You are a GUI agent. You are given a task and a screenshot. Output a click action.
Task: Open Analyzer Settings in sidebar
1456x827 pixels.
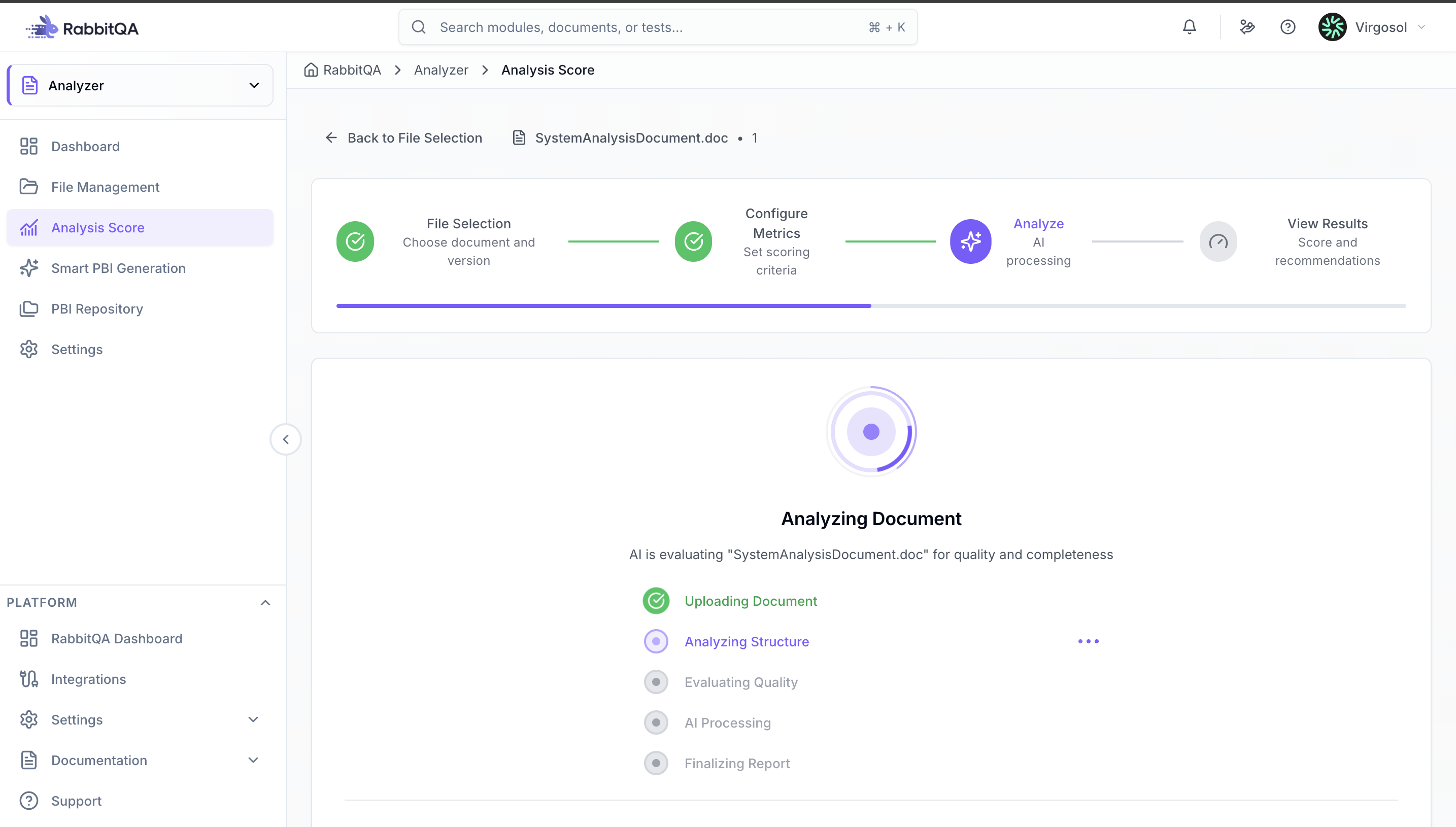click(x=140, y=349)
